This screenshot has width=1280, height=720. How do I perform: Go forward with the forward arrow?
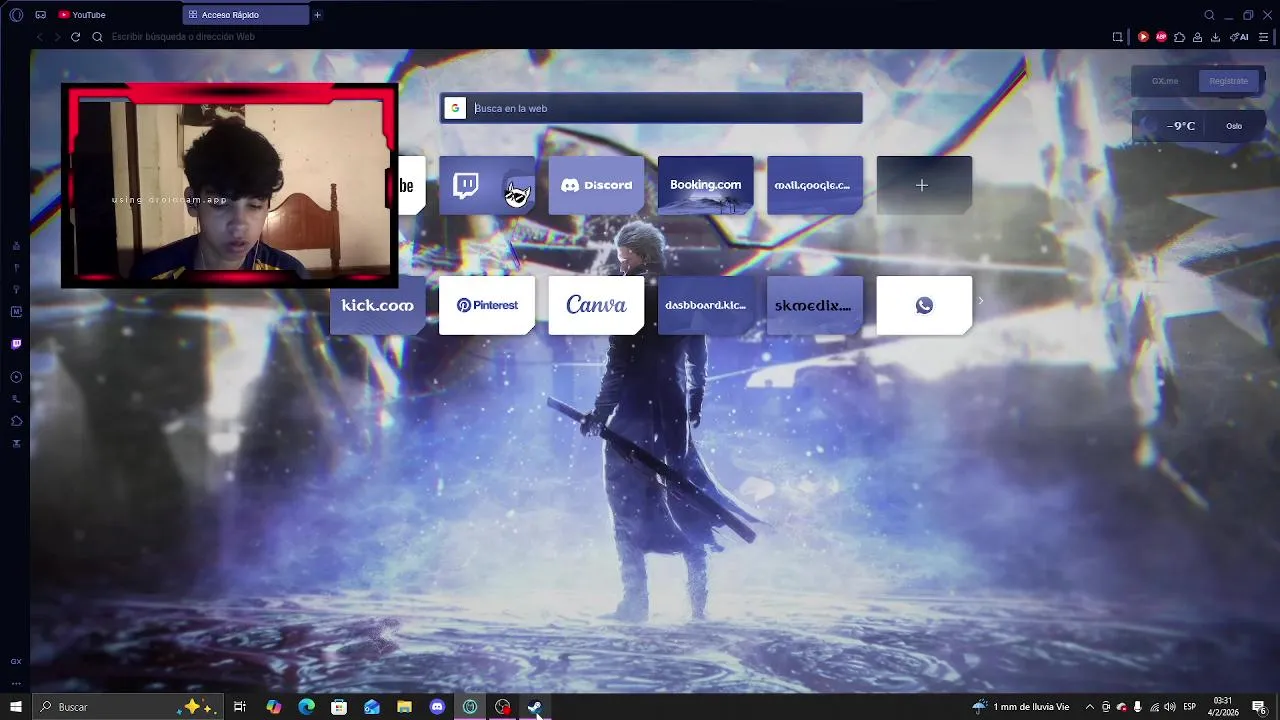click(x=57, y=37)
